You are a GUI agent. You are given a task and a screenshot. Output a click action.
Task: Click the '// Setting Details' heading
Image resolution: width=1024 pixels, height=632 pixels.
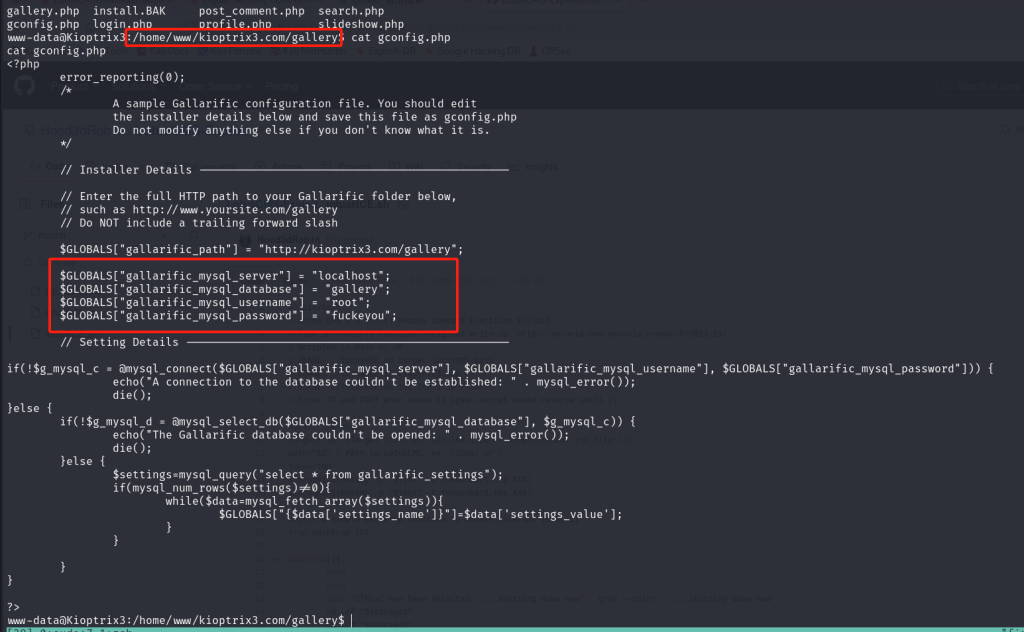click(x=119, y=342)
